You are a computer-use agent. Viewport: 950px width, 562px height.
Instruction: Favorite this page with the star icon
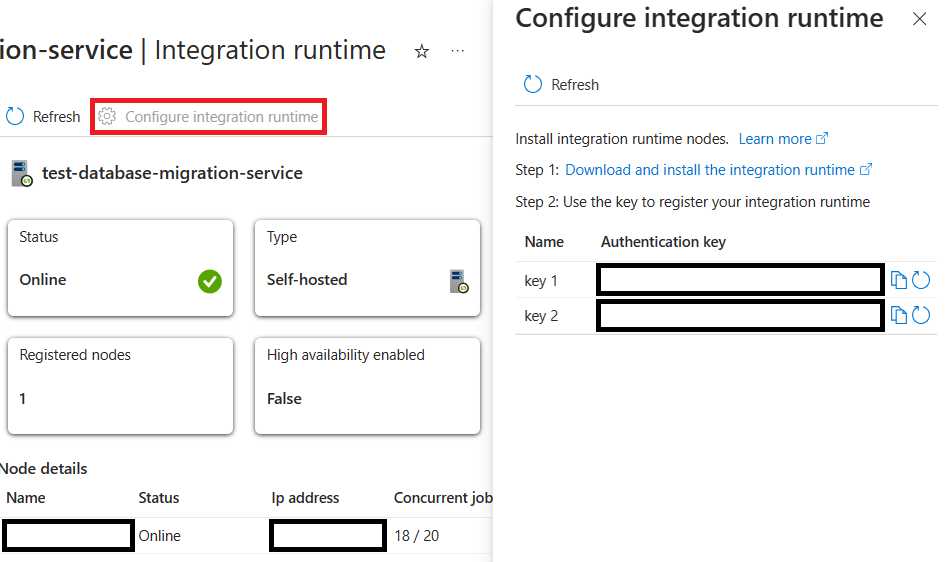[x=422, y=51]
